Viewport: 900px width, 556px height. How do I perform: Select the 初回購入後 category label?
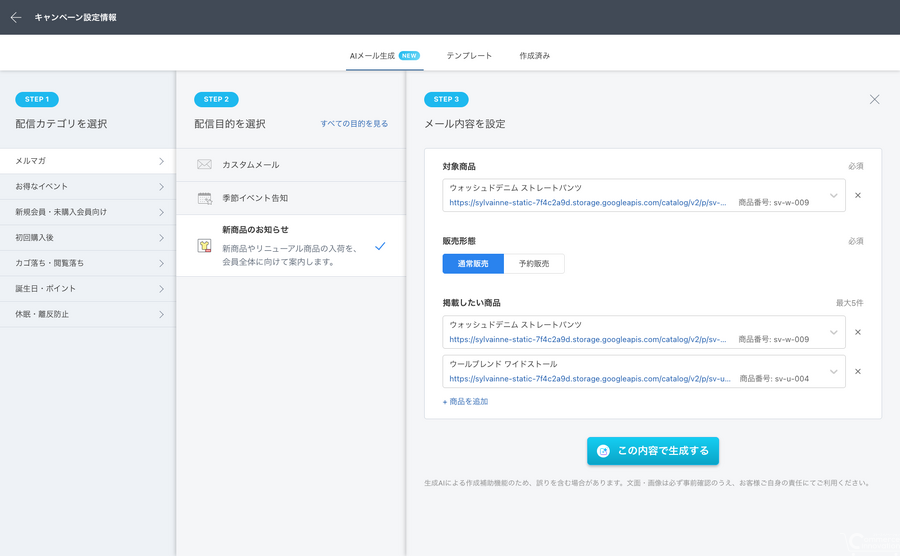point(34,238)
